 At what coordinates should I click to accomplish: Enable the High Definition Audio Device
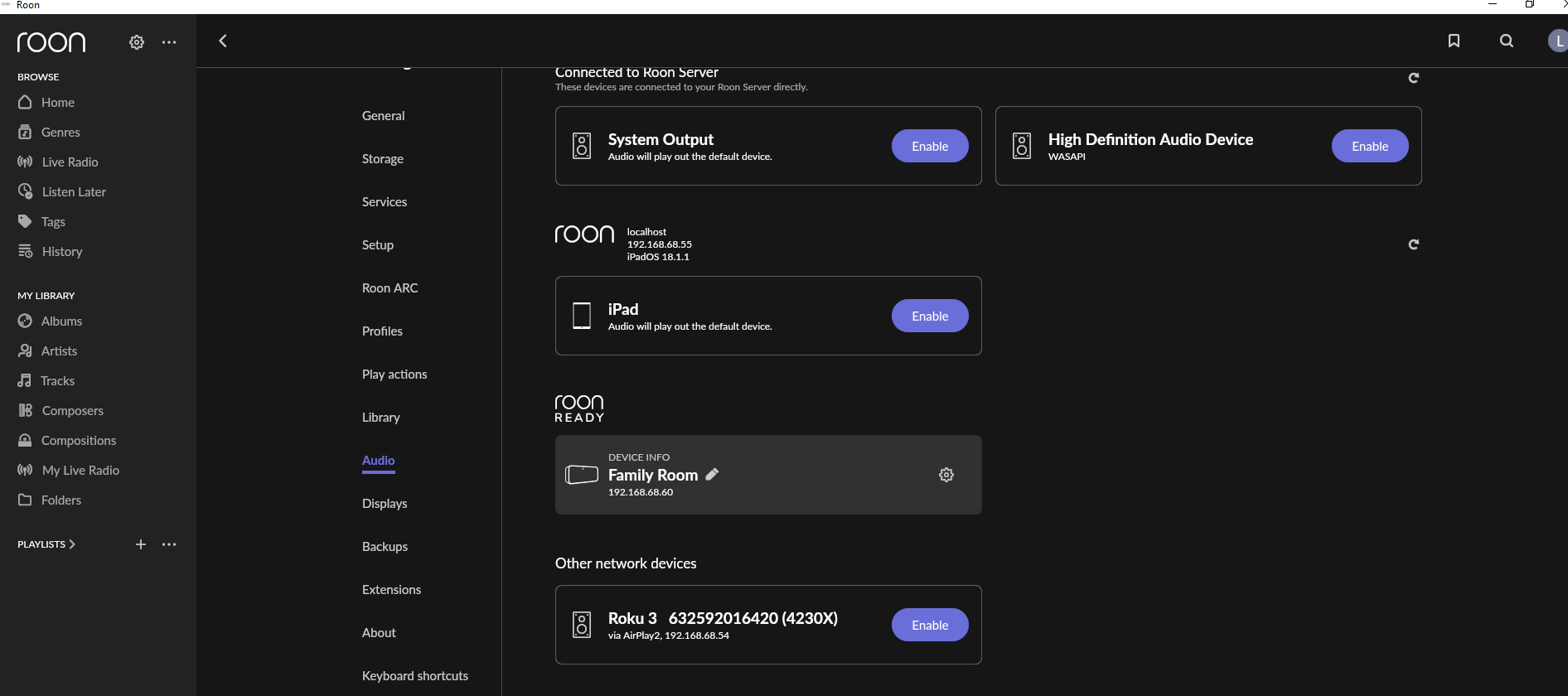(x=1369, y=147)
